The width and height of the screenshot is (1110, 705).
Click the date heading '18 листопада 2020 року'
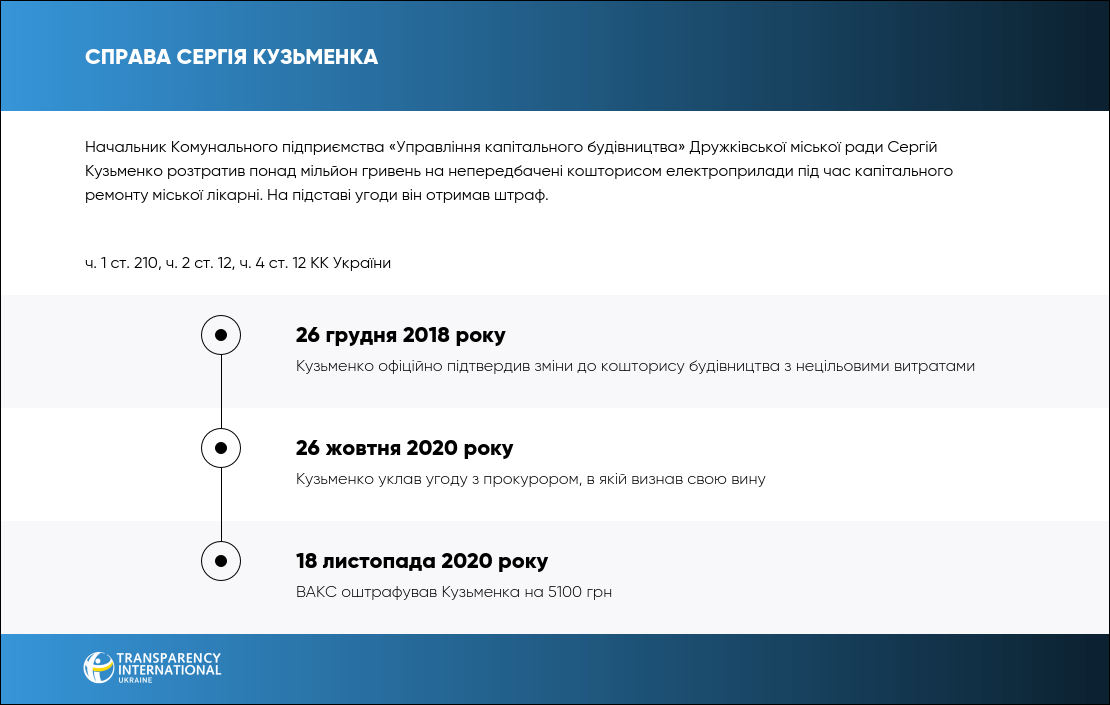click(422, 561)
